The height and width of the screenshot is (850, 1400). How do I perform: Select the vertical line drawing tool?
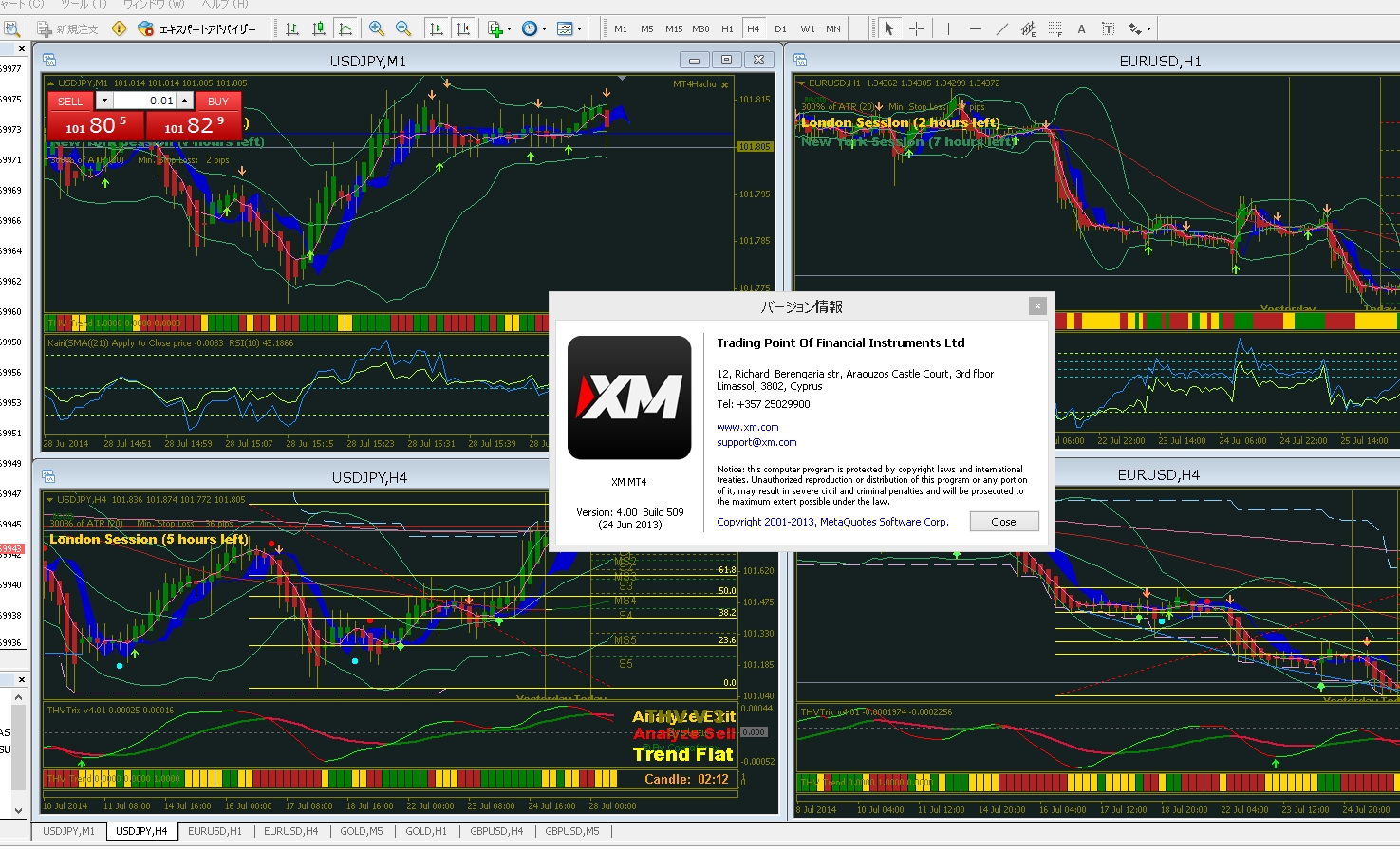(x=948, y=28)
